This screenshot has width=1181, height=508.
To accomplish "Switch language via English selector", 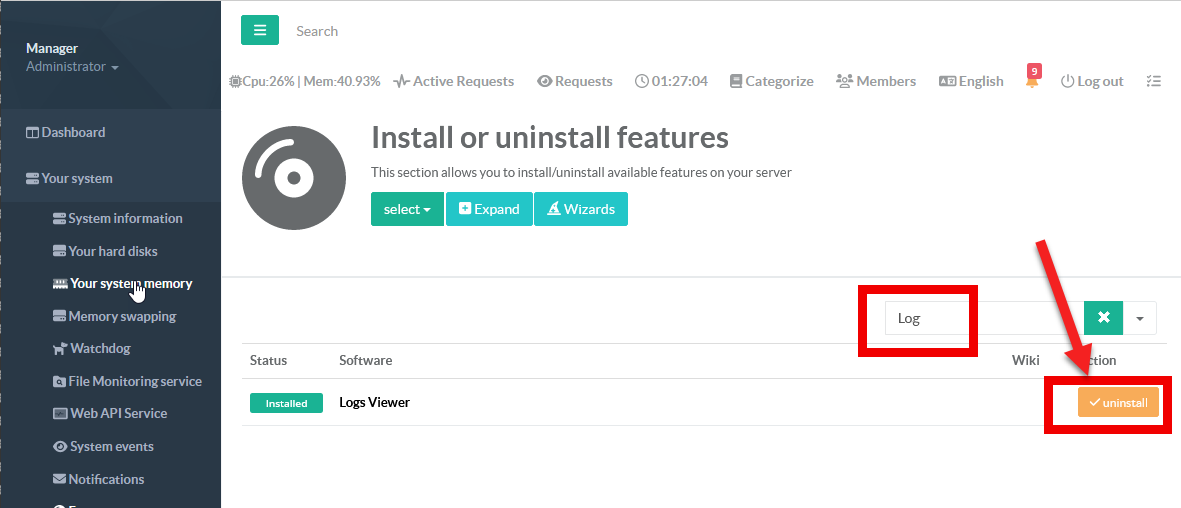I will pyautogui.click(x=971, y=81).
